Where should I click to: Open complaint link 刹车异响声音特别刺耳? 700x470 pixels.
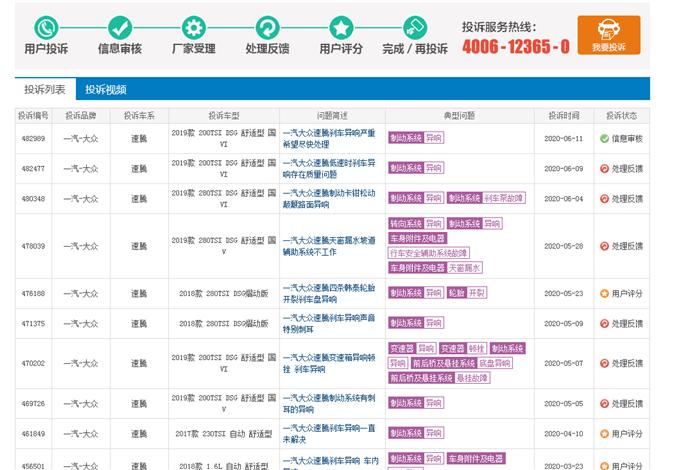tap(329, 323)
